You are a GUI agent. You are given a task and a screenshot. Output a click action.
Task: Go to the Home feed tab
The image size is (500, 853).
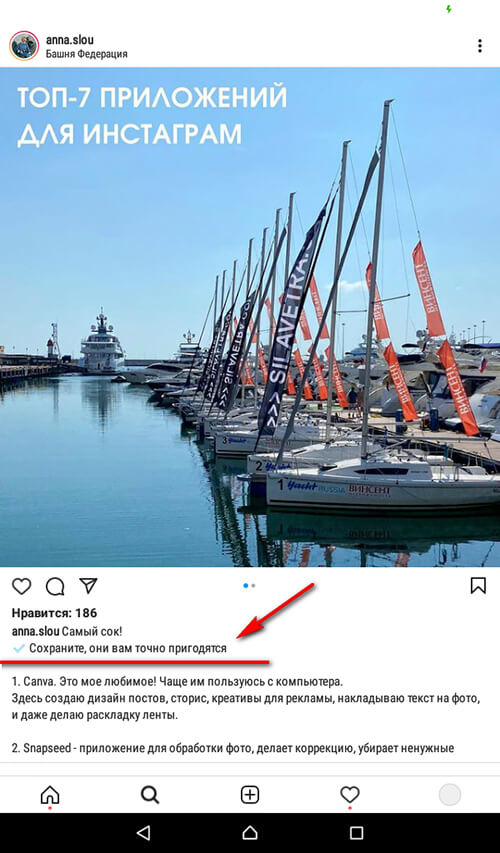[50, 795]
